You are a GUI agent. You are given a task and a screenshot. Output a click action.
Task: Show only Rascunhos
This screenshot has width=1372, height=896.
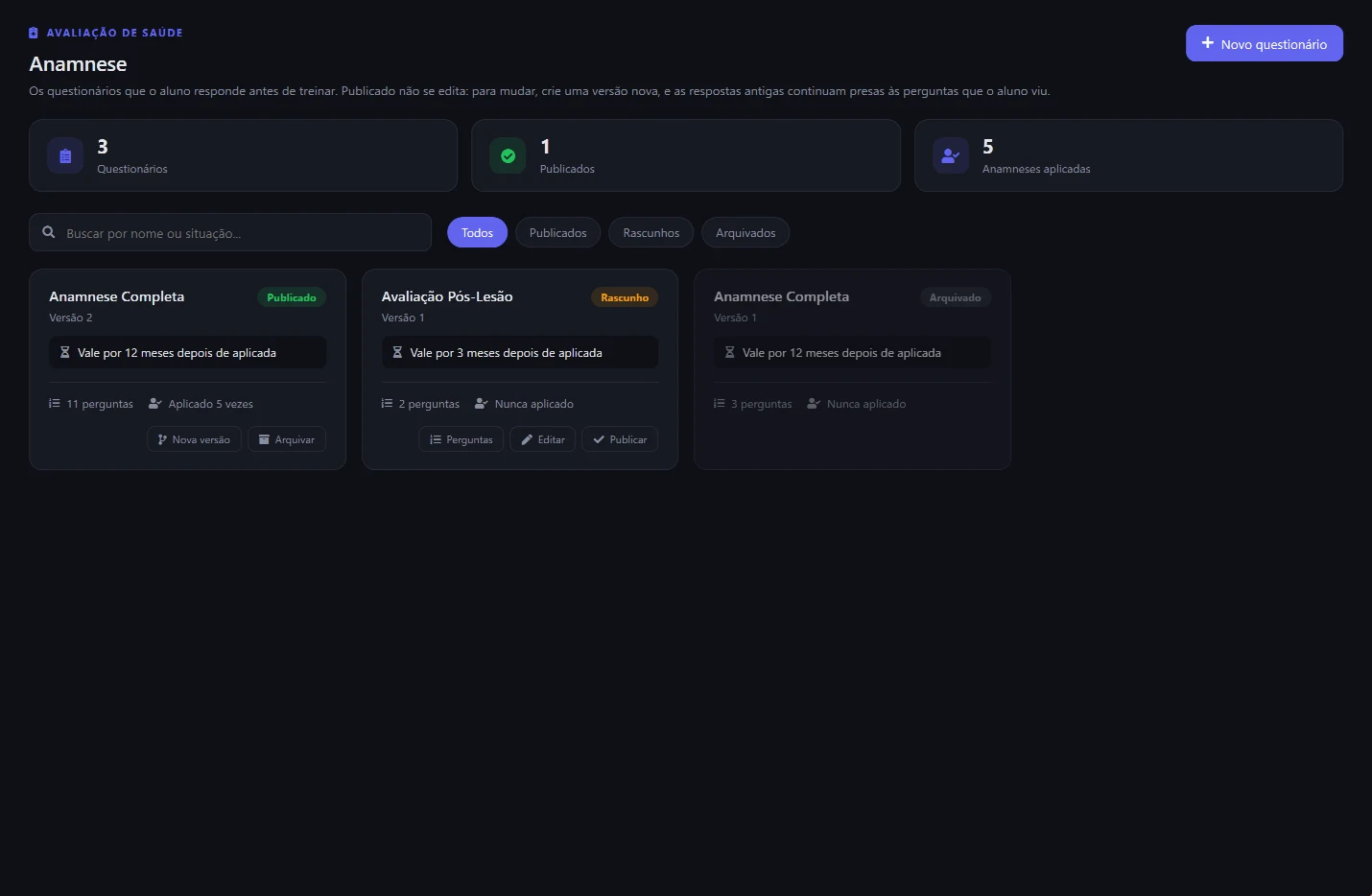651,232
